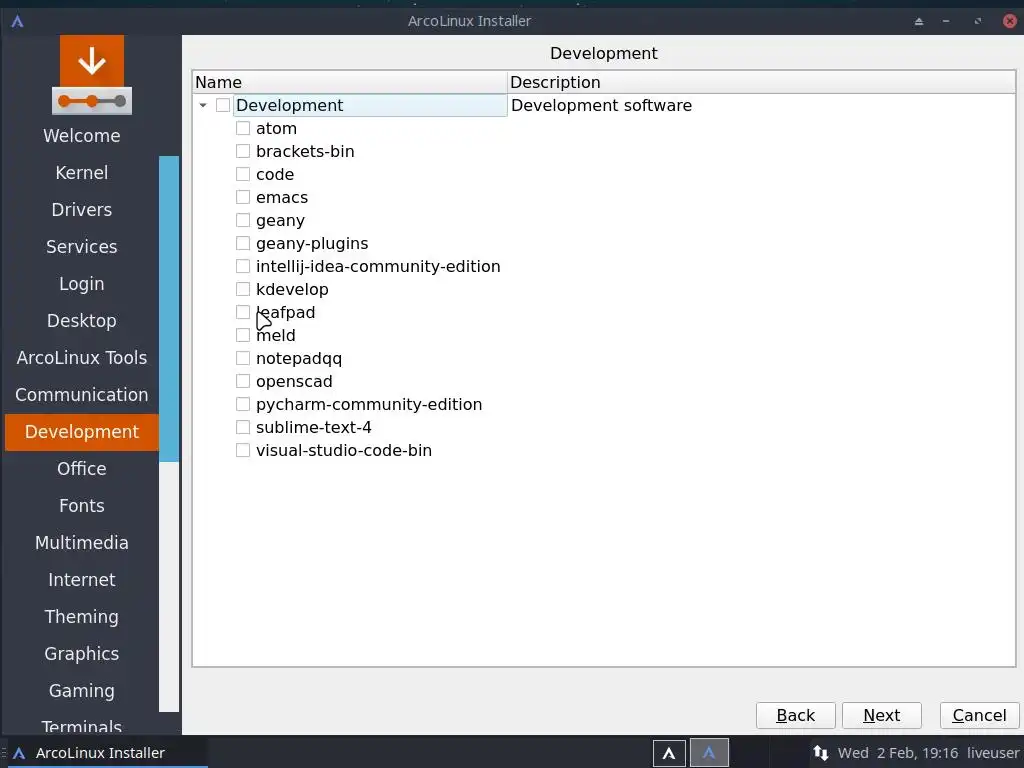Select the Desktop step
The image size is (1024, 768).
(82, 321)
